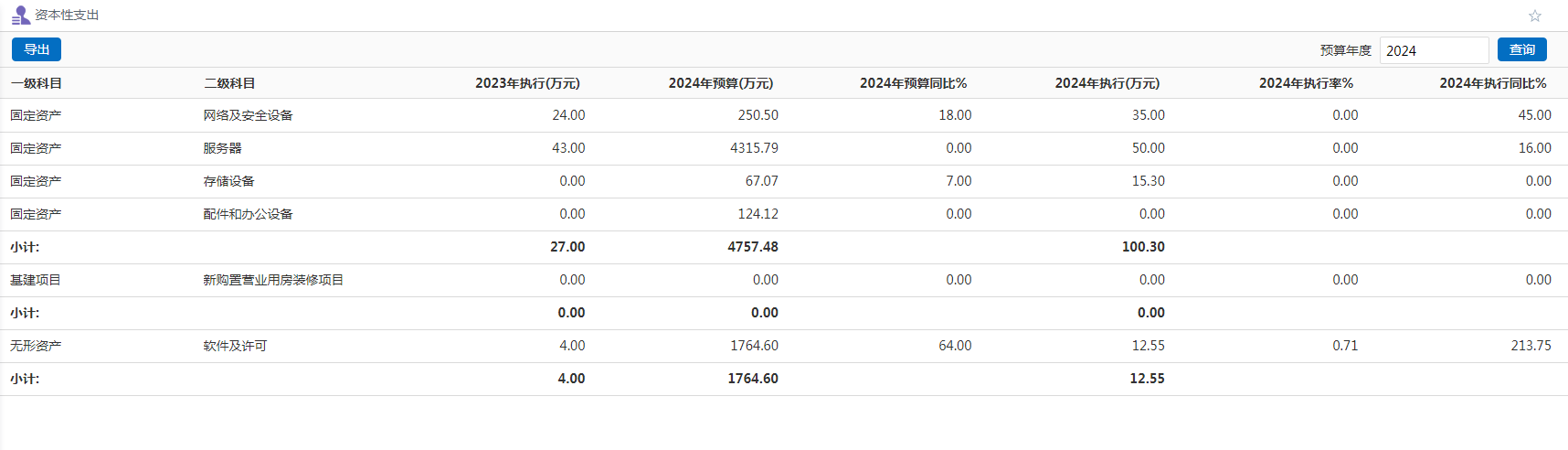Click the 2024年预算同比% column header
1568x450 pixels.
[913, 83]
